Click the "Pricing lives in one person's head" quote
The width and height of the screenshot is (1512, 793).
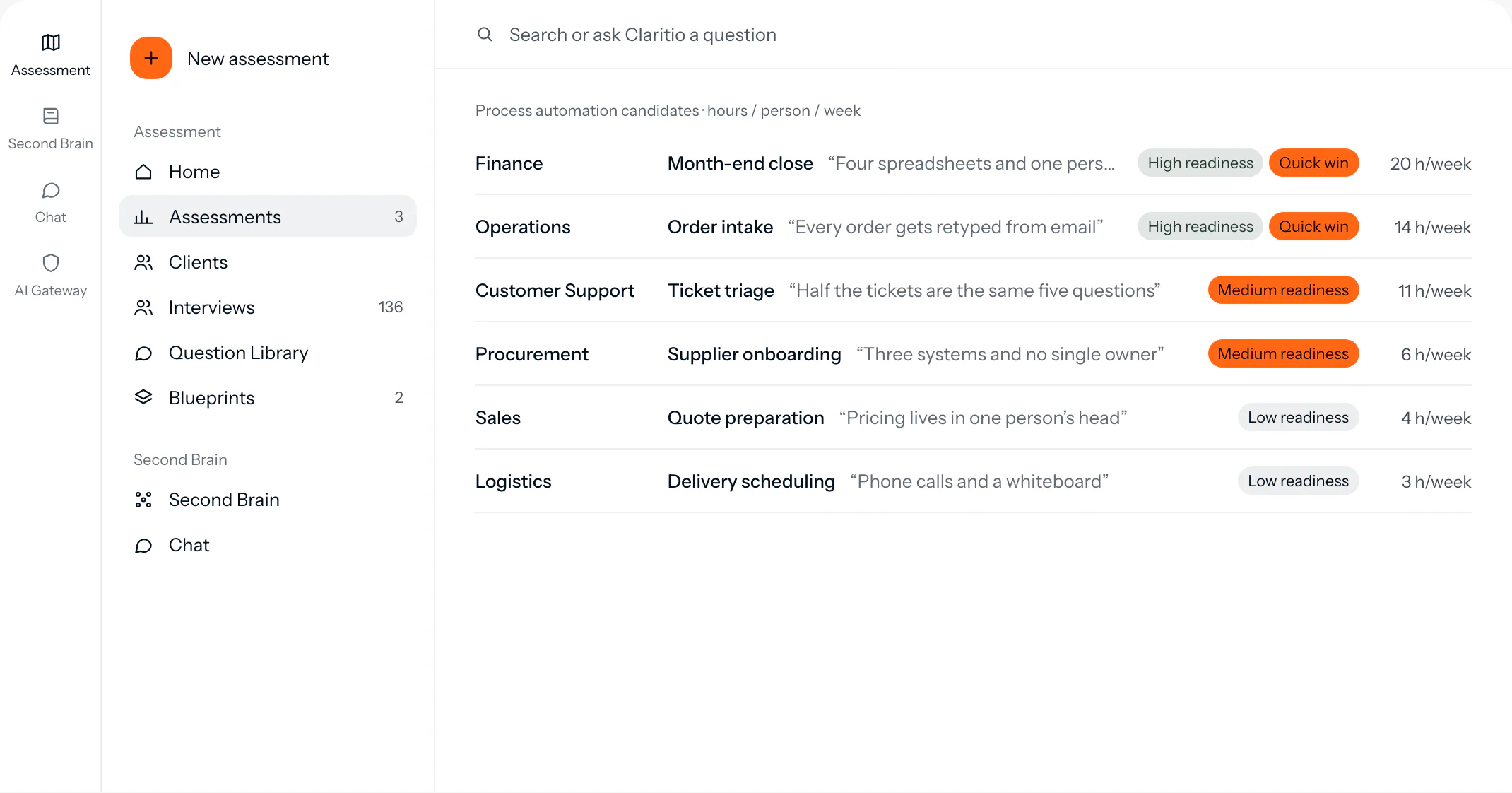click(983, 418)
